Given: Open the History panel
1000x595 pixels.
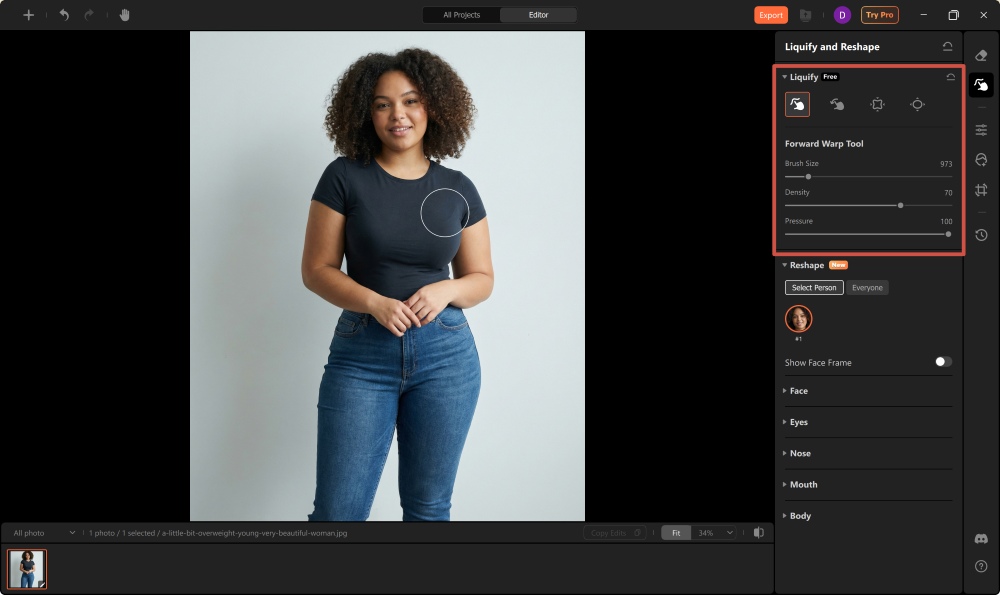Looking at the screenshot, I should [x=981, y=235].
